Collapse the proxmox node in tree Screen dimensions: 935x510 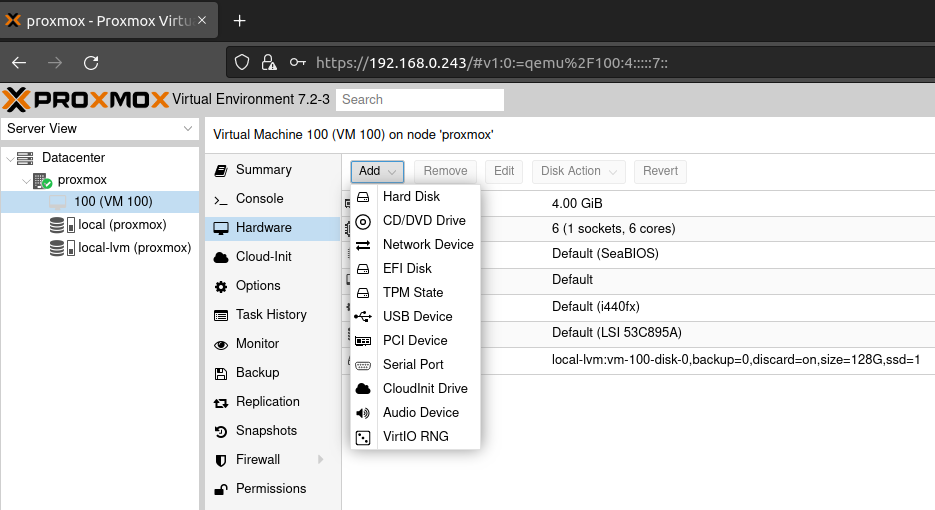click(x=26, y=180)
